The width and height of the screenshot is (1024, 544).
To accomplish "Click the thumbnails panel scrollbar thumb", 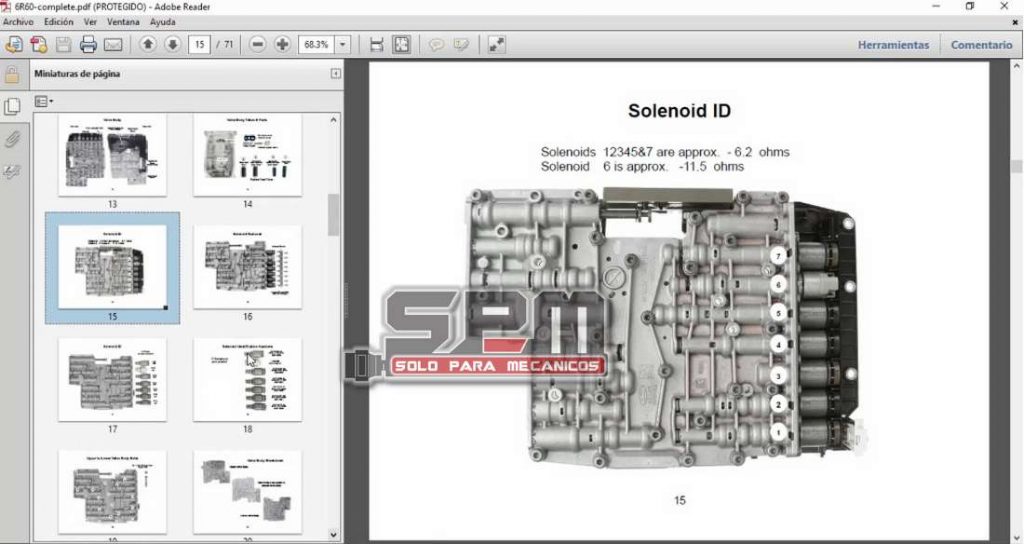I will (x=334, y=214).
